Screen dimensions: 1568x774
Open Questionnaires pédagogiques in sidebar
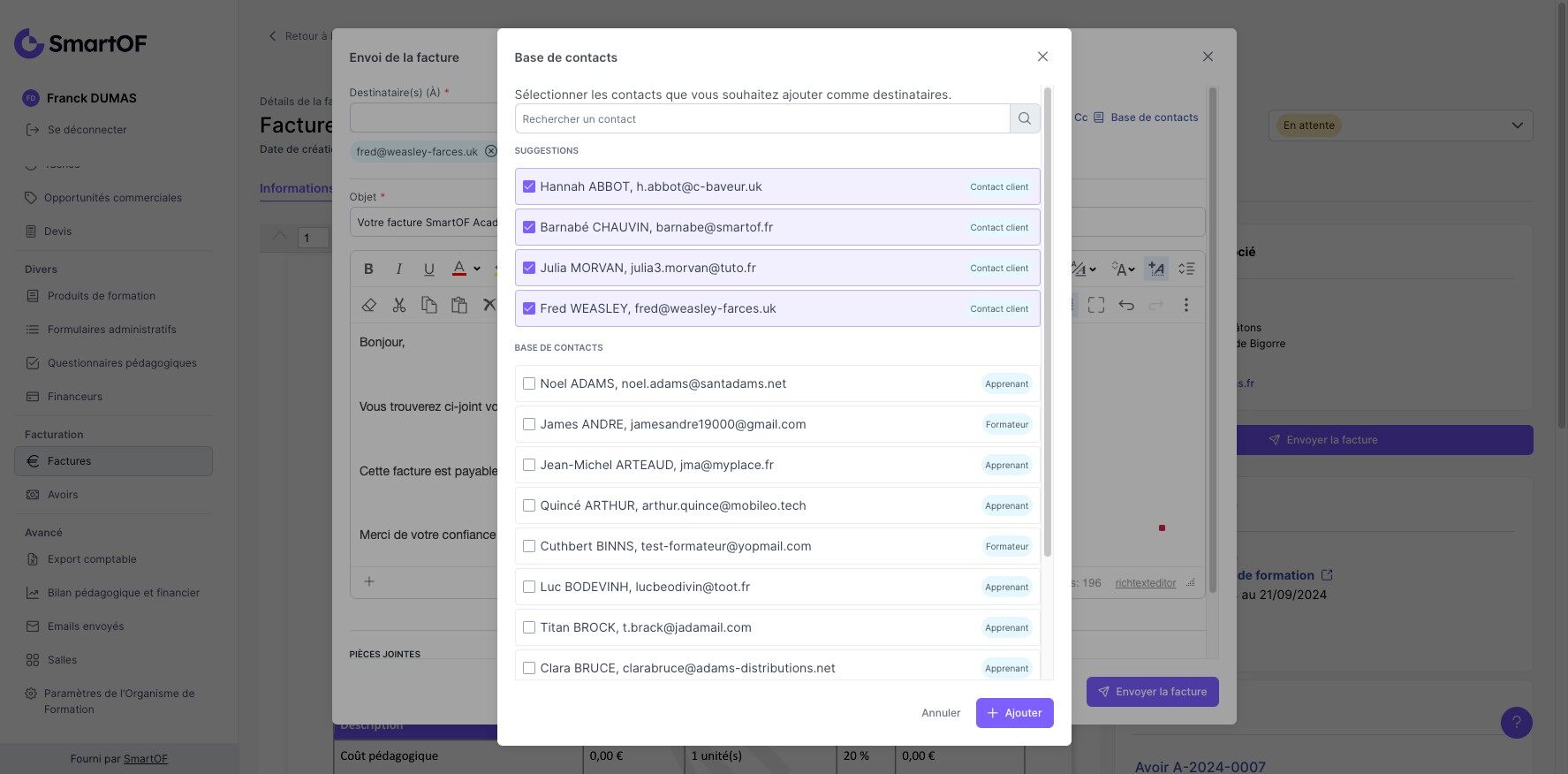pos(113,363)
